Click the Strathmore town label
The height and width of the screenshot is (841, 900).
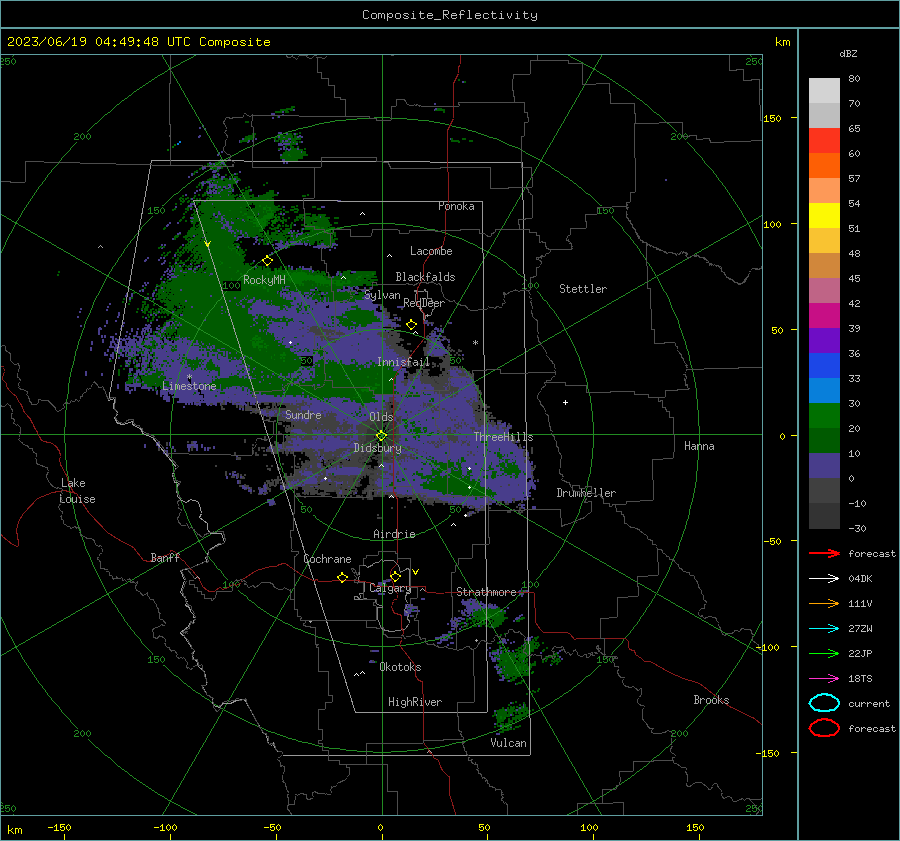coord(486,592)
